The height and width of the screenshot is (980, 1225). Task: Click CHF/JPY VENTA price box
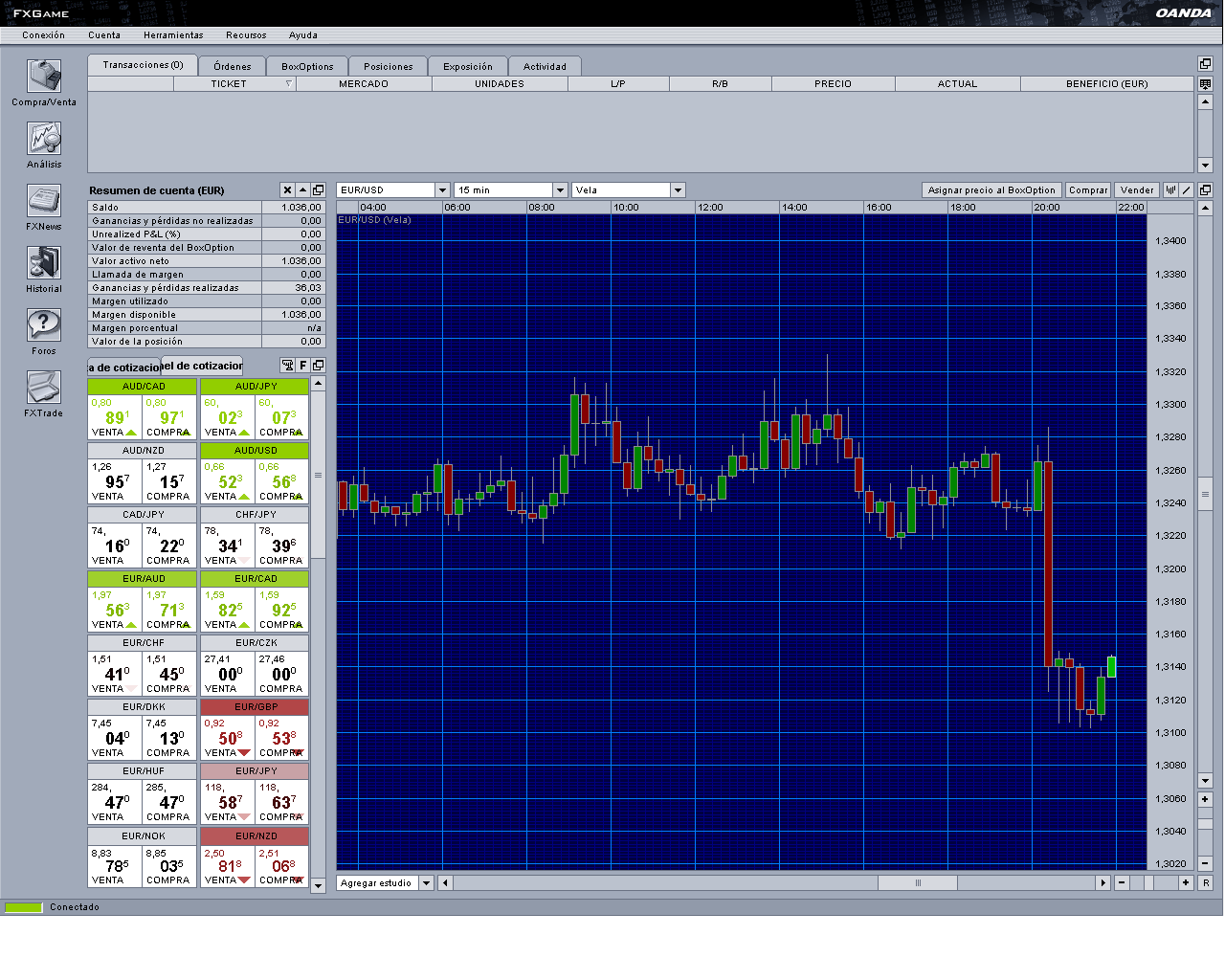[228, 545]
